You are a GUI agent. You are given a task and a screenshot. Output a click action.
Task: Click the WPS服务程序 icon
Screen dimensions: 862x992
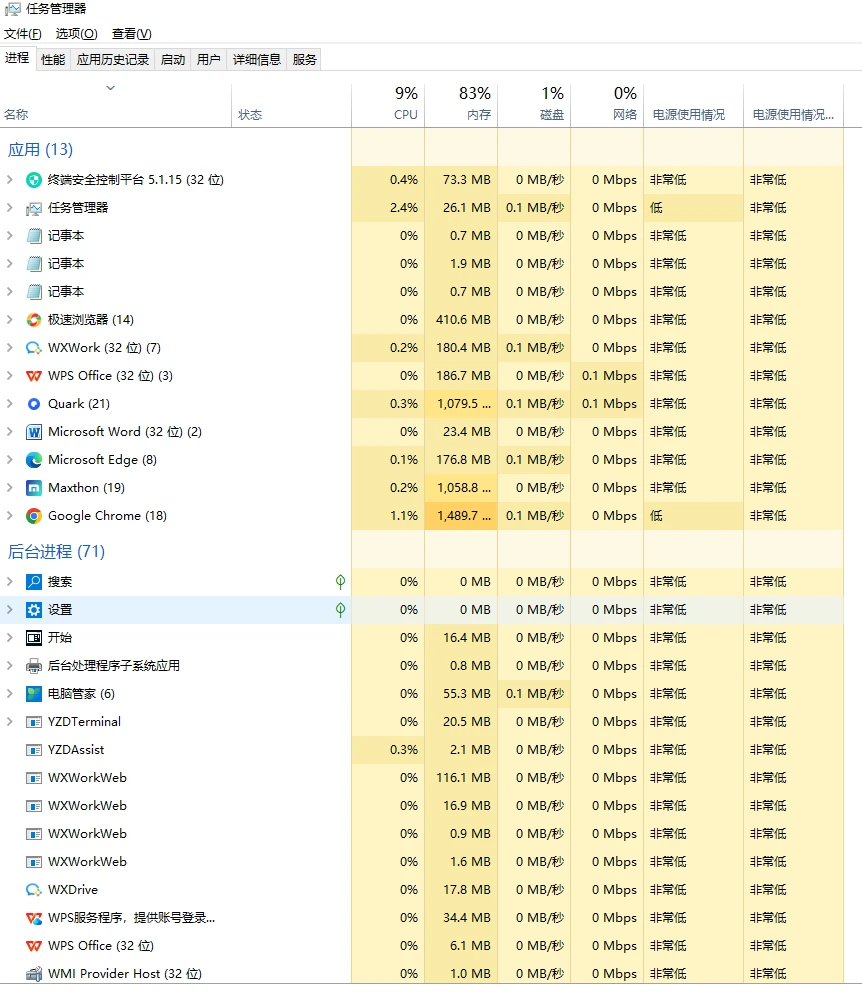coord(34,918)
